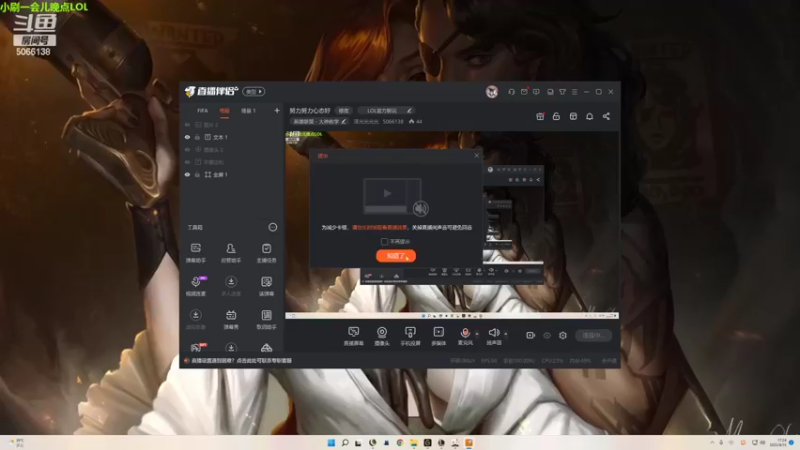Click the room lock icon at top right

point(556,116)
